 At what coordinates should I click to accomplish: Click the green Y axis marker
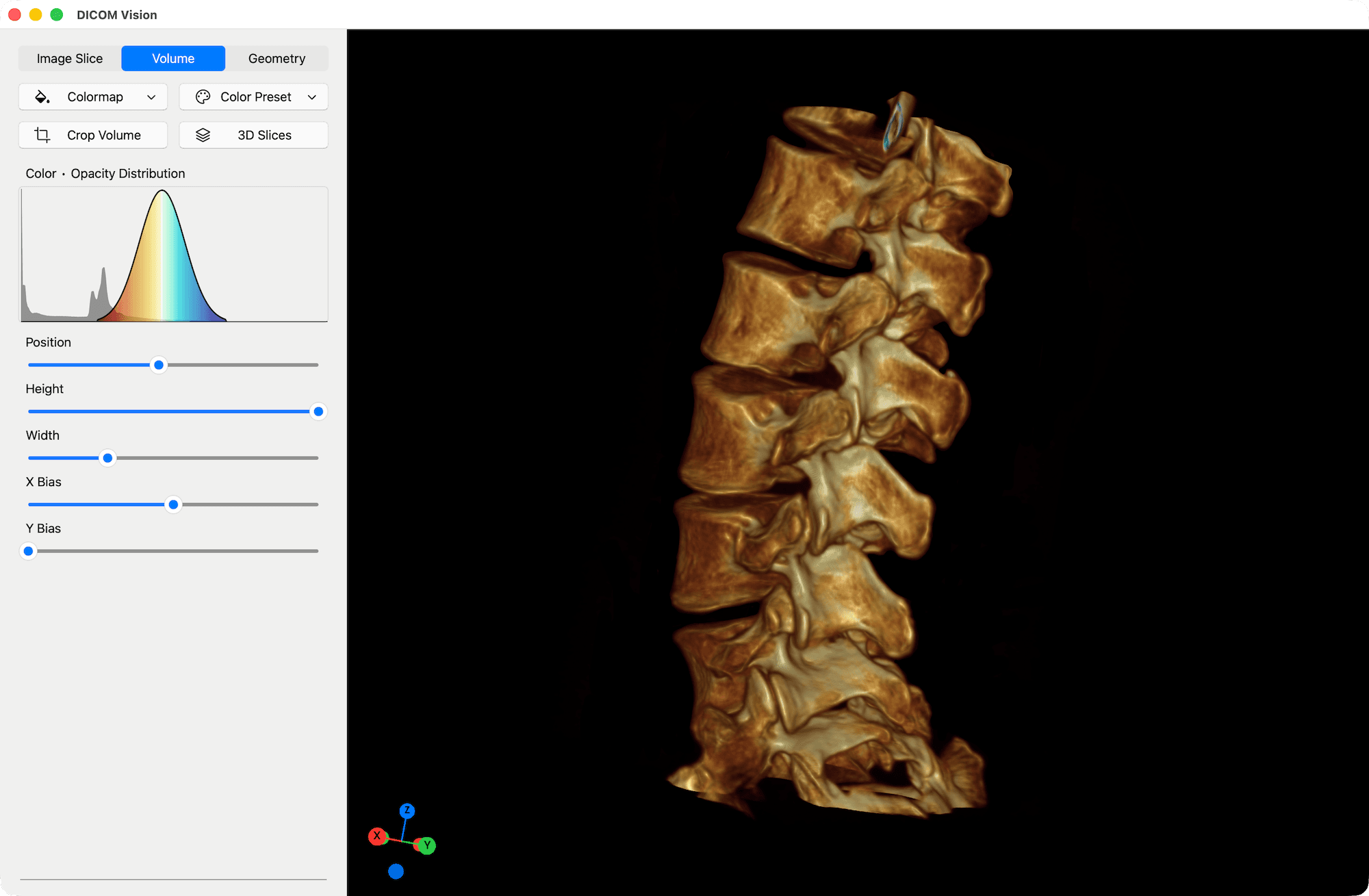pos(426,845)
